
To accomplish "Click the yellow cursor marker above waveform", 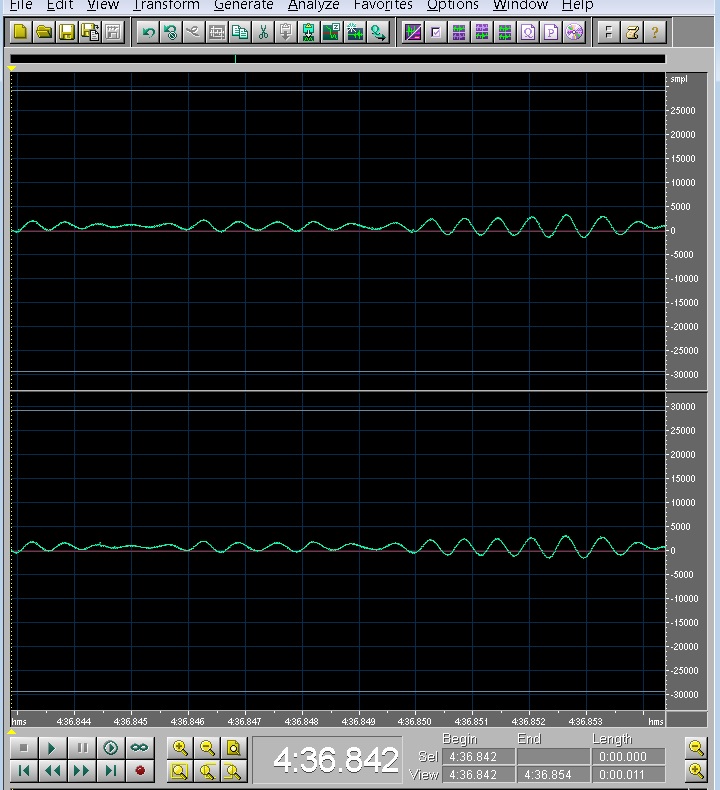I will 12,68.
